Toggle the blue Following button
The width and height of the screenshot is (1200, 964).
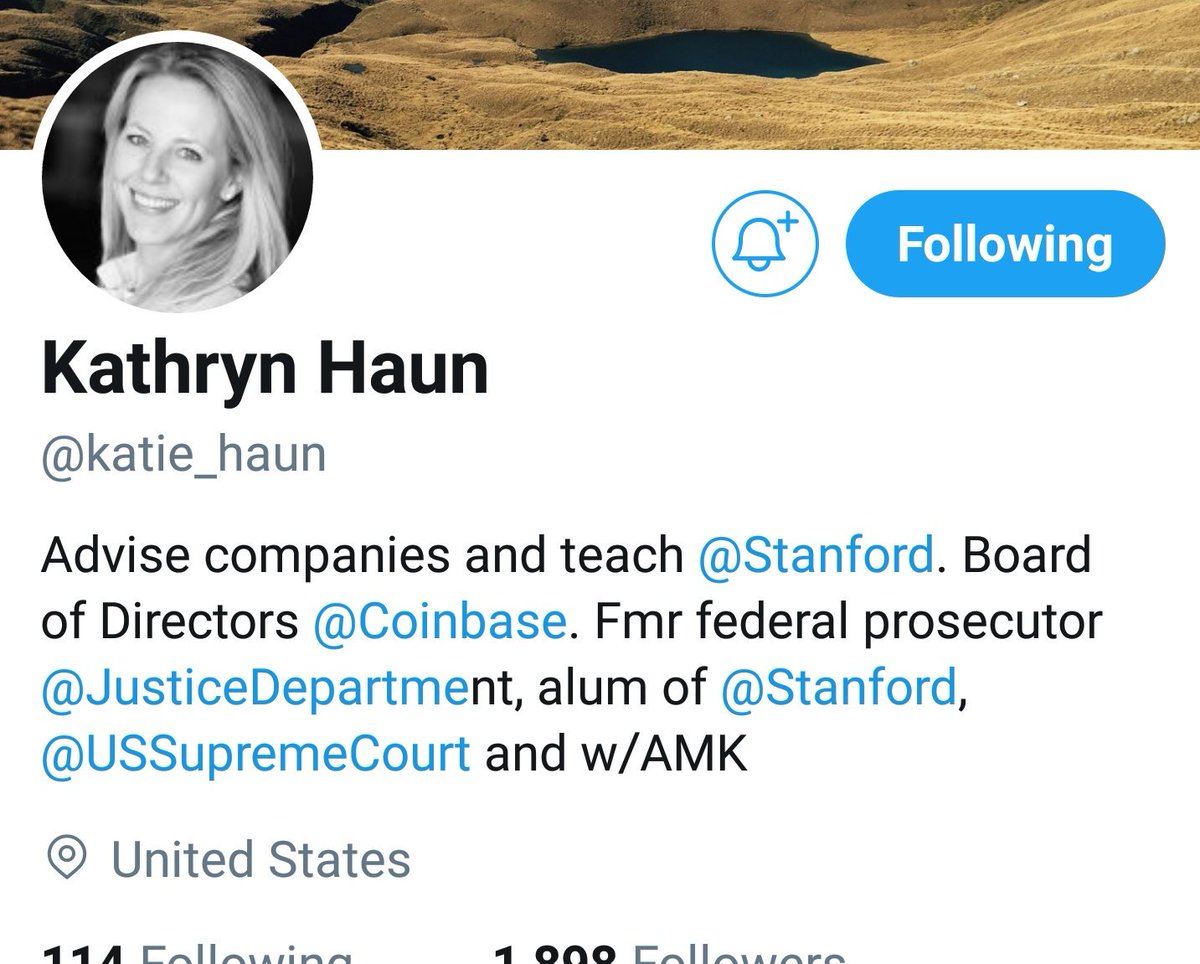pos(1005,244)
